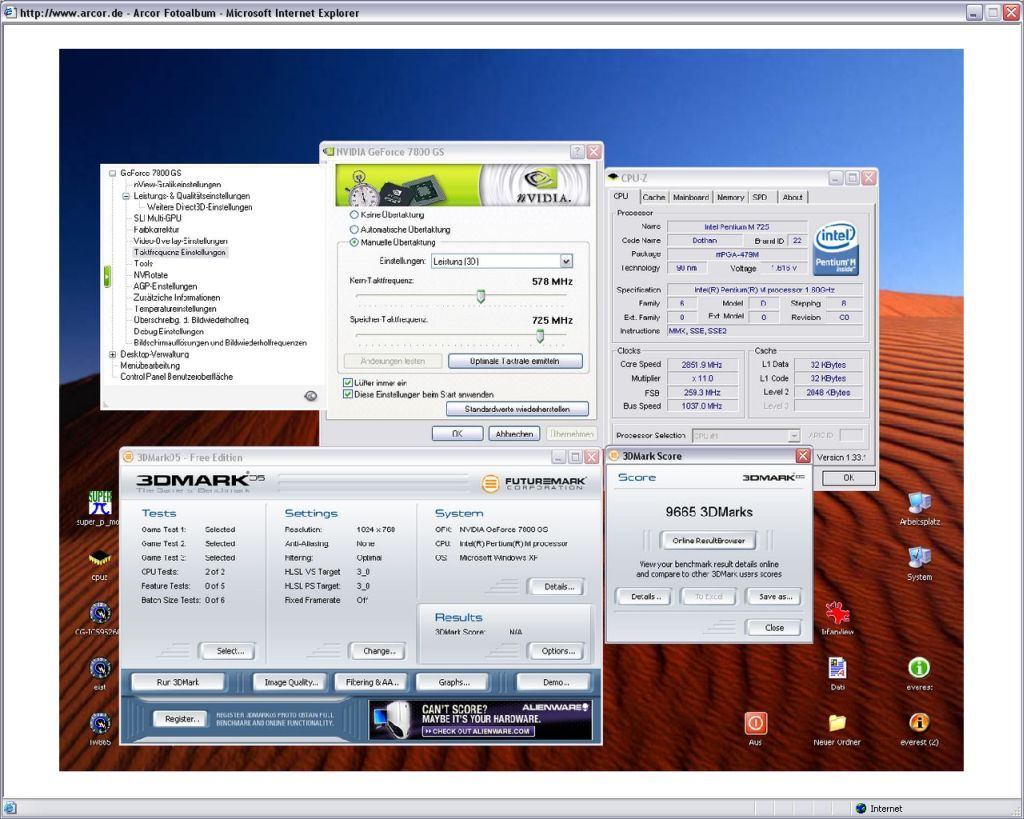Screen dimensions: 1024x819
Task: Click the red Aus power icon
Action: [x=756, y=723]
